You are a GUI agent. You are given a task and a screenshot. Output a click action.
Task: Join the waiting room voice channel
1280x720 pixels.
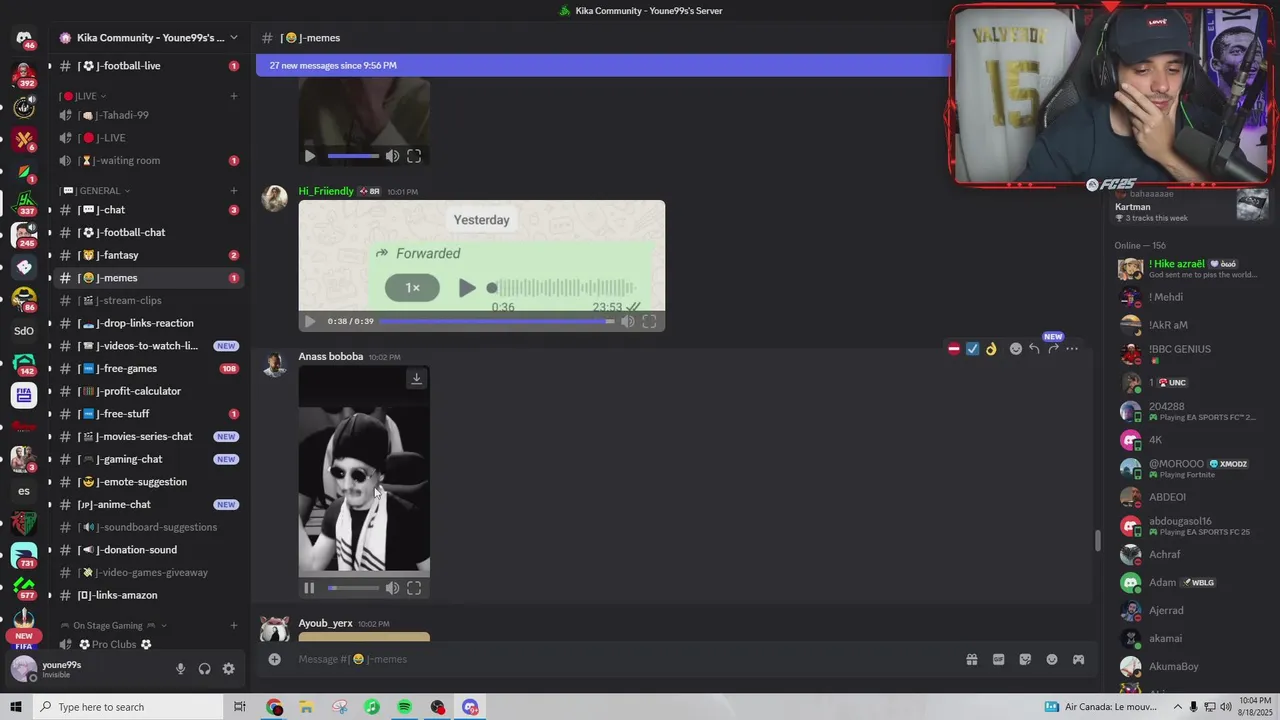[148, 160]
